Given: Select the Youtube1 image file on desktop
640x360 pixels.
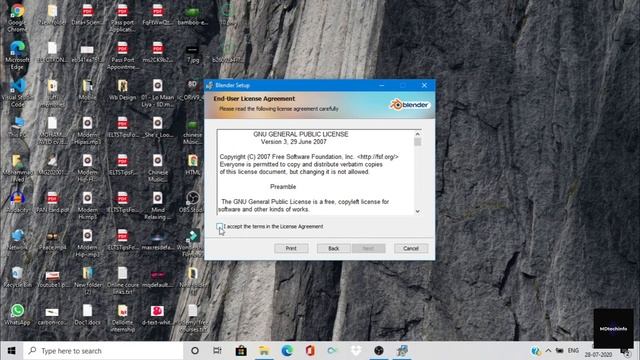Looking at the screenshot, I should pyautogui.click(x=52, y=278).
